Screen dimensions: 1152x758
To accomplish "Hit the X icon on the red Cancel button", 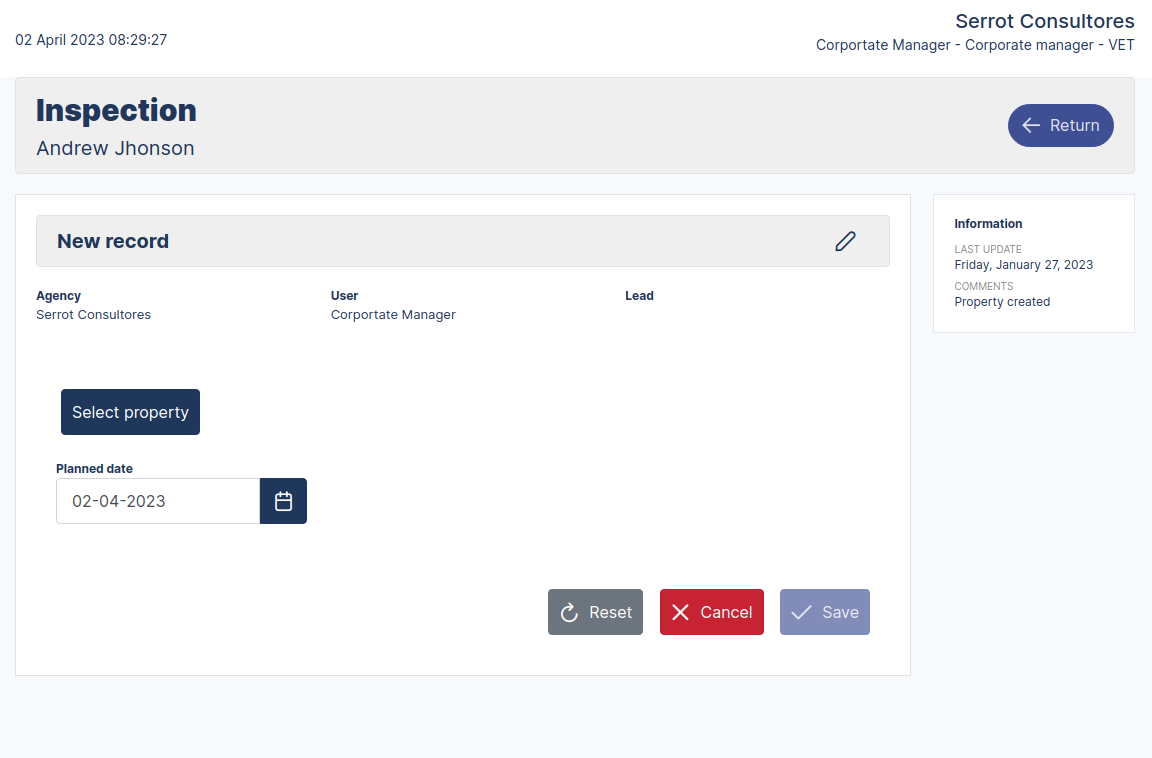I will click(x=680, y=612).
